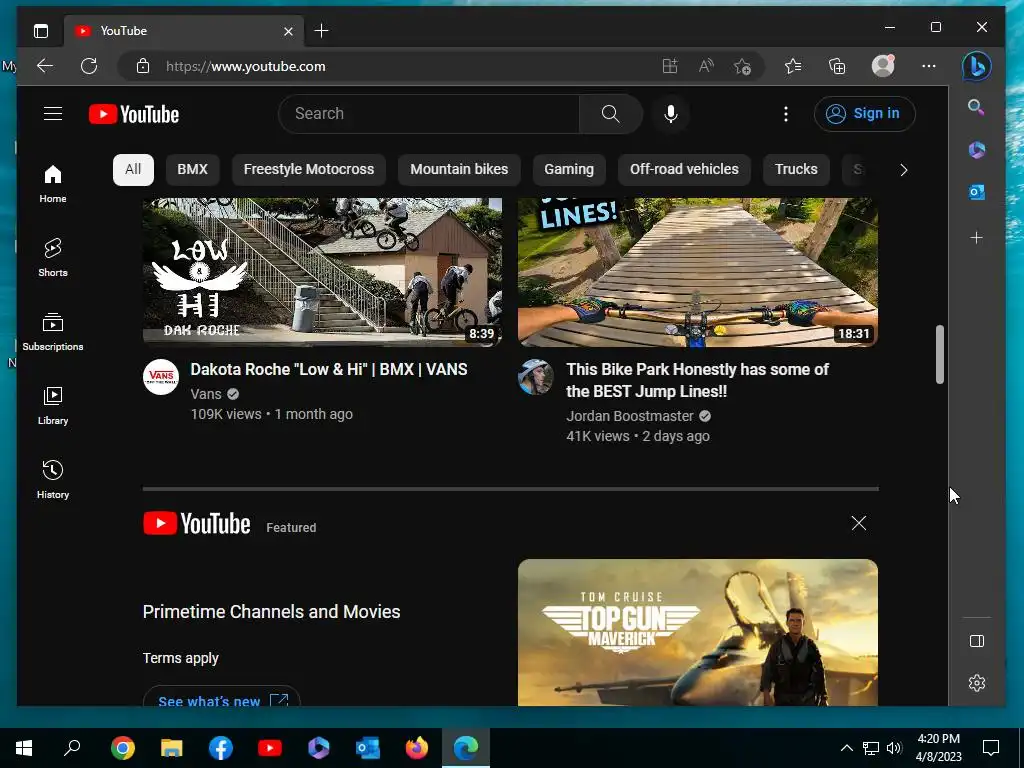Open YouTube settings three-dot menu

pyautogui.click(x=786, y=114)
